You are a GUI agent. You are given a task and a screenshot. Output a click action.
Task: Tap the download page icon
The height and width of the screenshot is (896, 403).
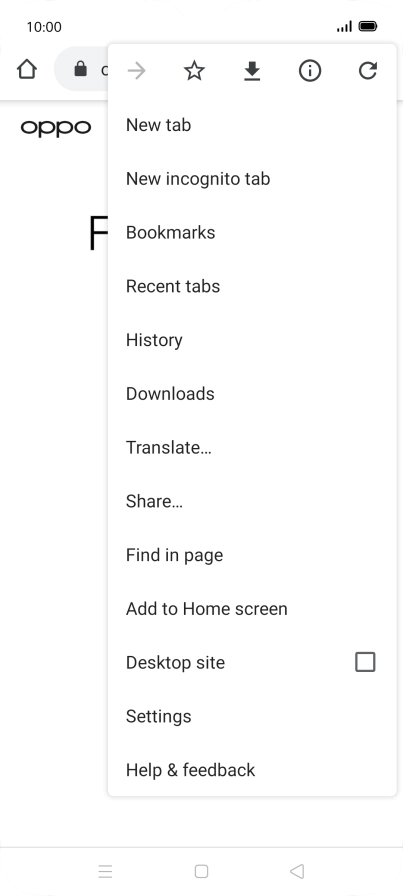point(252,71)
